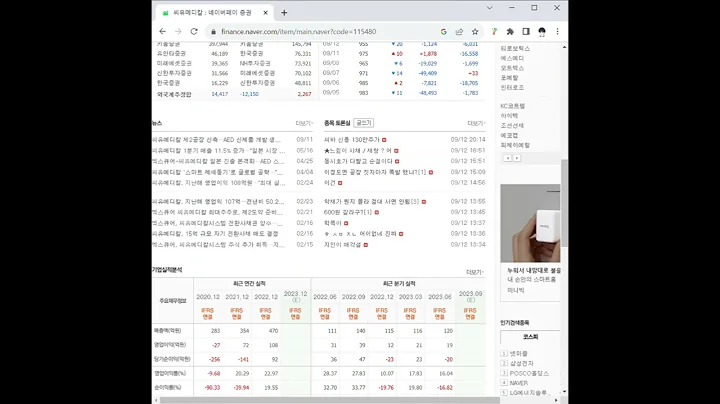The image size is (720, 404).
Task: Bookmark this page with the star icon
Action: [x=475, y=32]
